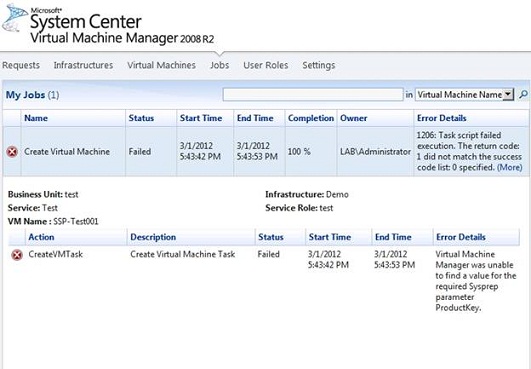
Task: Select the 'Create Virtual Machine' job name
Action: [67, 152]
